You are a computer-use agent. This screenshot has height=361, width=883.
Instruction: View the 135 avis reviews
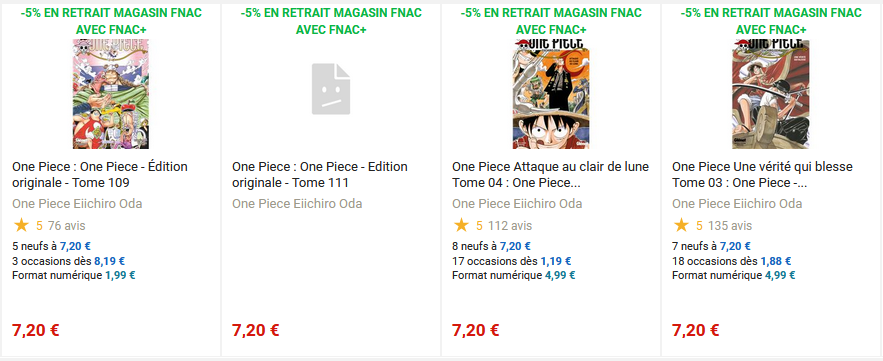(730, 226)
